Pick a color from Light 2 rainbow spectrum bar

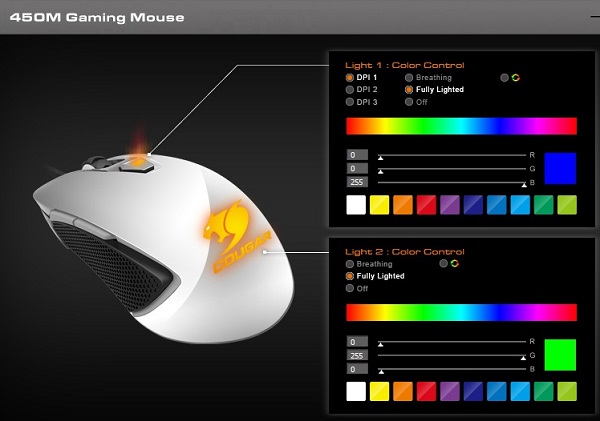[x=461, y=313]
